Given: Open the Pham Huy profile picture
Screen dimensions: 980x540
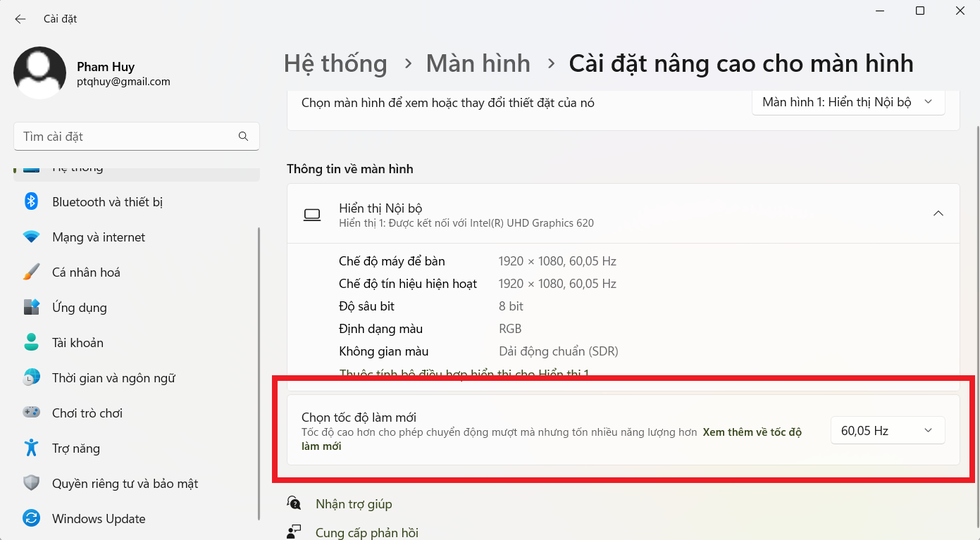Looking at the screenshot, I should [39, 72].
